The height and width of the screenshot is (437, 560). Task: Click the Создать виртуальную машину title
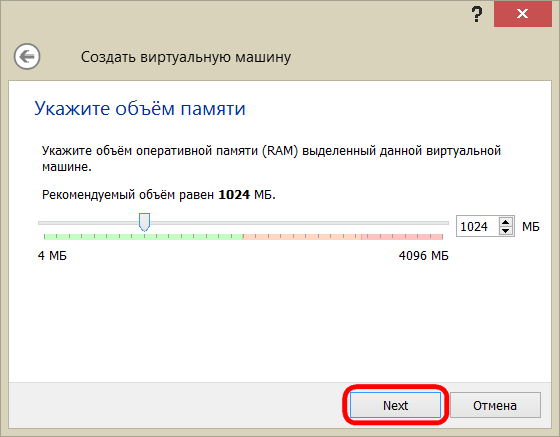(186, 57)
